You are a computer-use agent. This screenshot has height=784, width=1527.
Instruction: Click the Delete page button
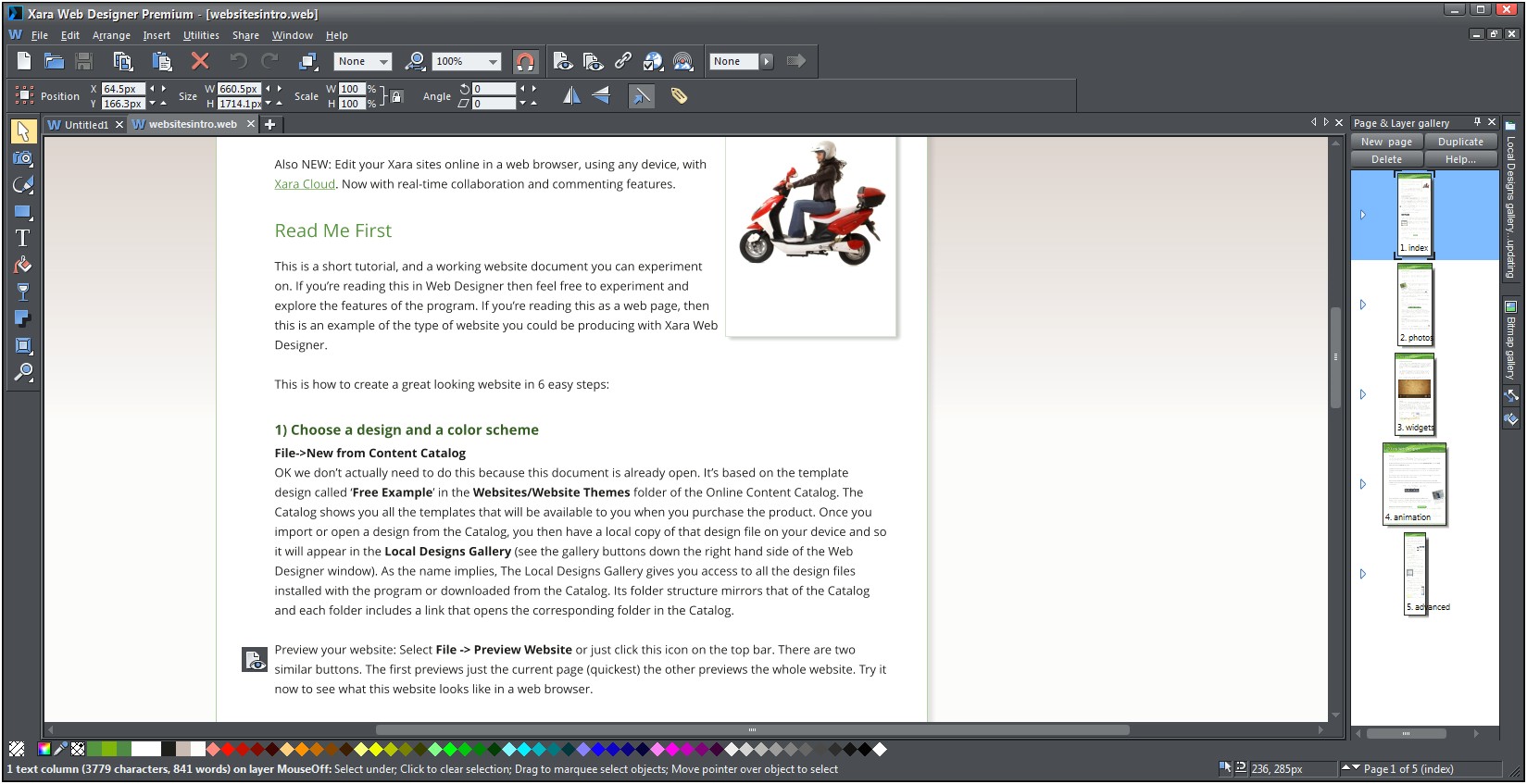[x=1386, y=159]
